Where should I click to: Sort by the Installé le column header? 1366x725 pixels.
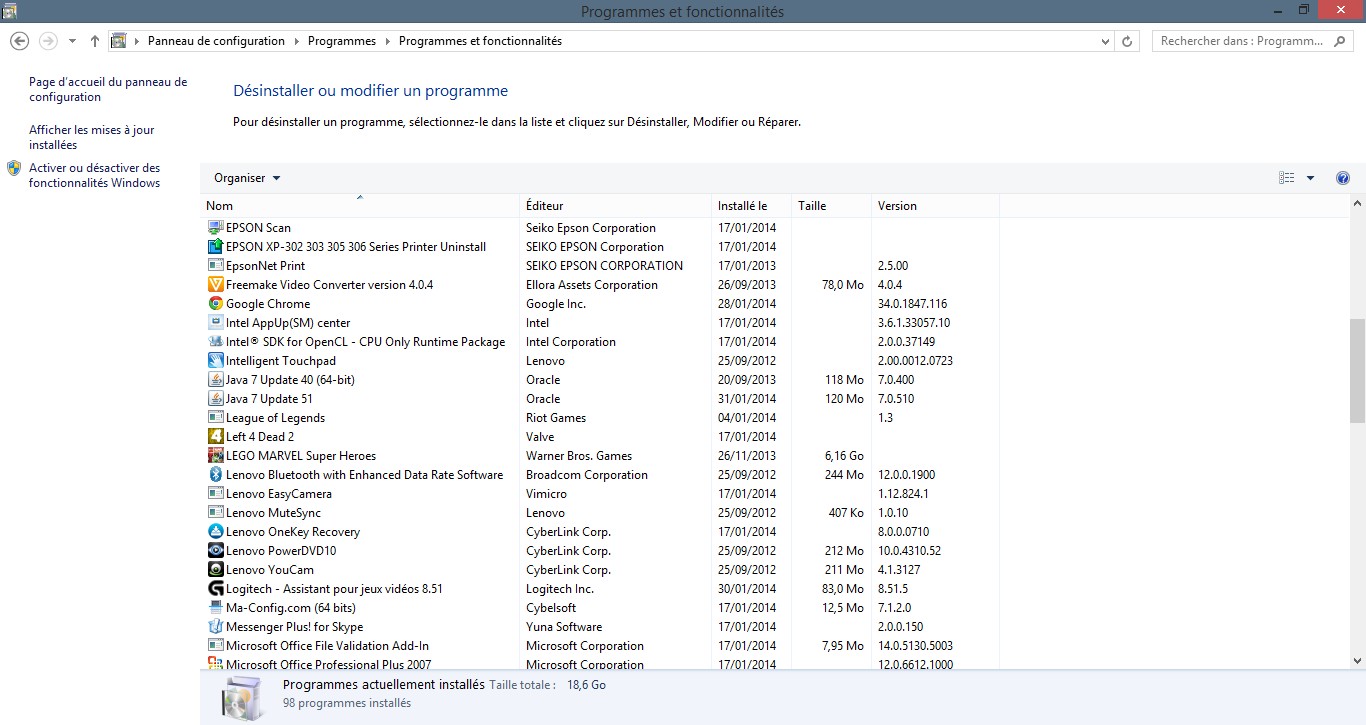click(751, 205)
